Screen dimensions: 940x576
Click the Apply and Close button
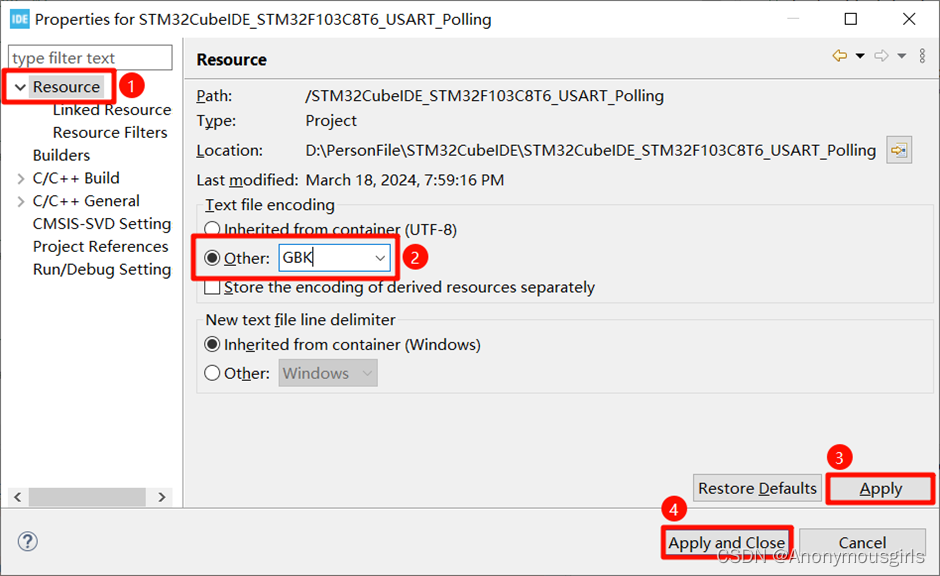(x=727, y=542)
